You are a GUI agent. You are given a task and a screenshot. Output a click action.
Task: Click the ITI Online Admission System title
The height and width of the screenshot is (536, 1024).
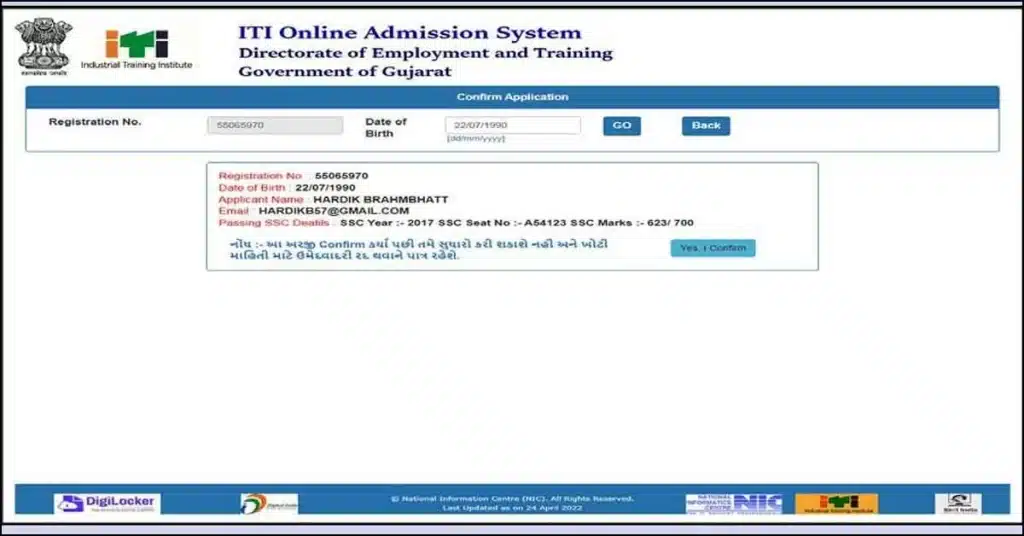coord(410,32)
